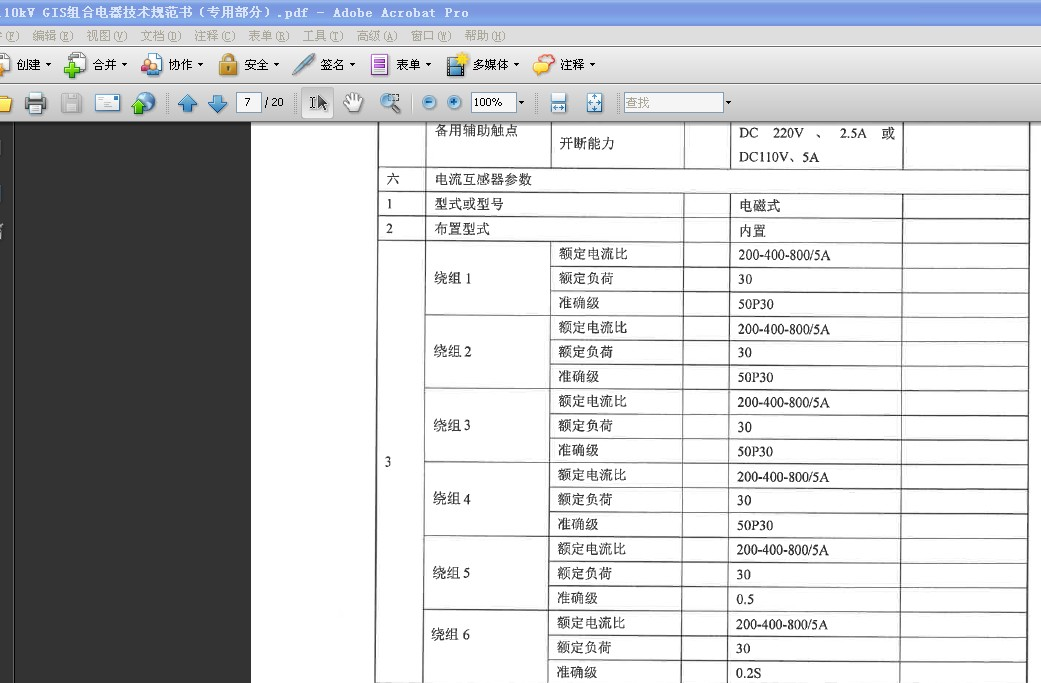The width and height of the screenshot is (1041, 683).
Task: Open the 文档 menu
Action: tap(160, 35)
